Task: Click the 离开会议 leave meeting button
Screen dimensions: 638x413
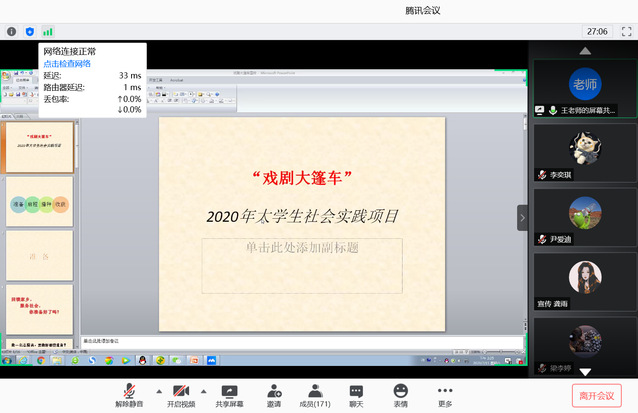Action: point(597,395)
